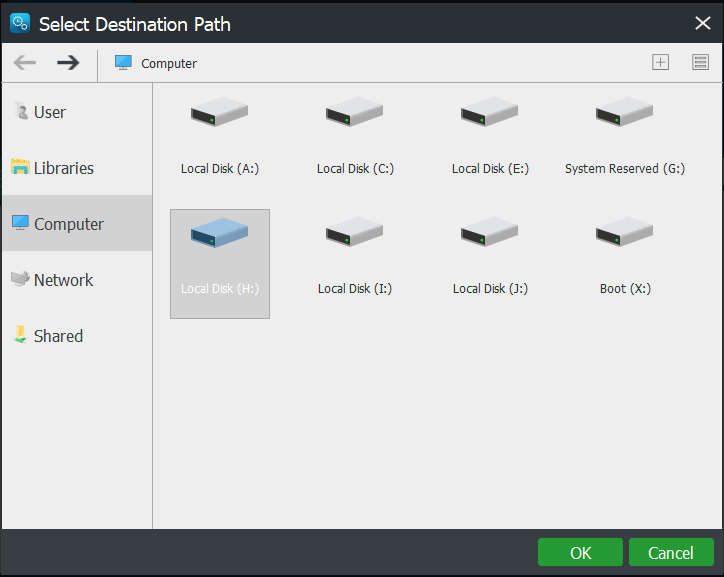Open Shared in the sidebar

click(x=77, y=336)
